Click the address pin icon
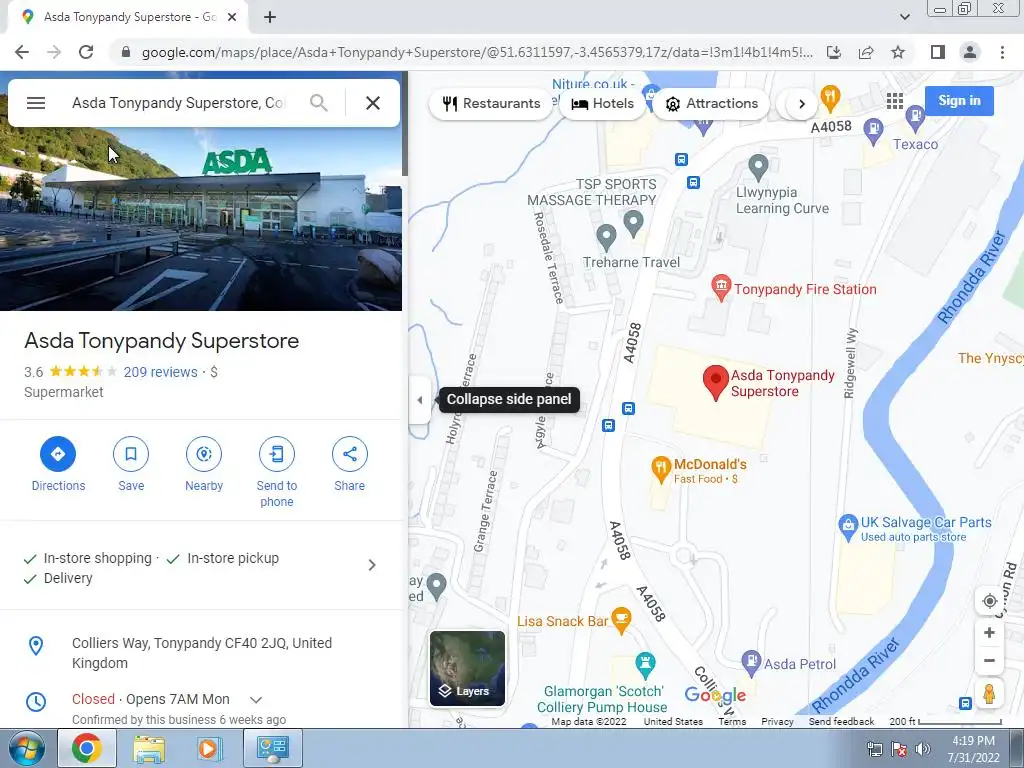1024x768 pixels. pos(36,647)
